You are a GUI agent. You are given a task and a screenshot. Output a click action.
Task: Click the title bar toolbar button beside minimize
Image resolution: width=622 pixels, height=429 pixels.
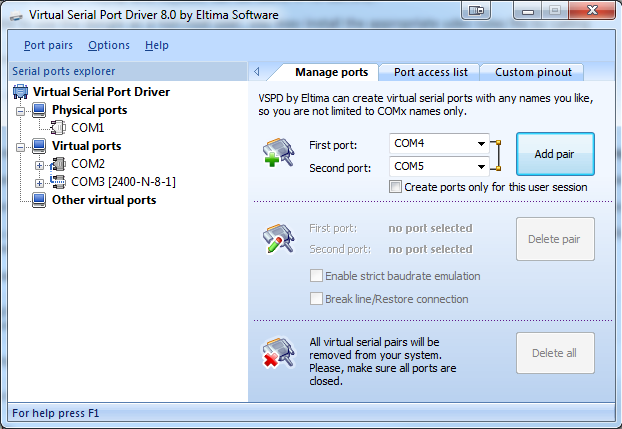476,10
